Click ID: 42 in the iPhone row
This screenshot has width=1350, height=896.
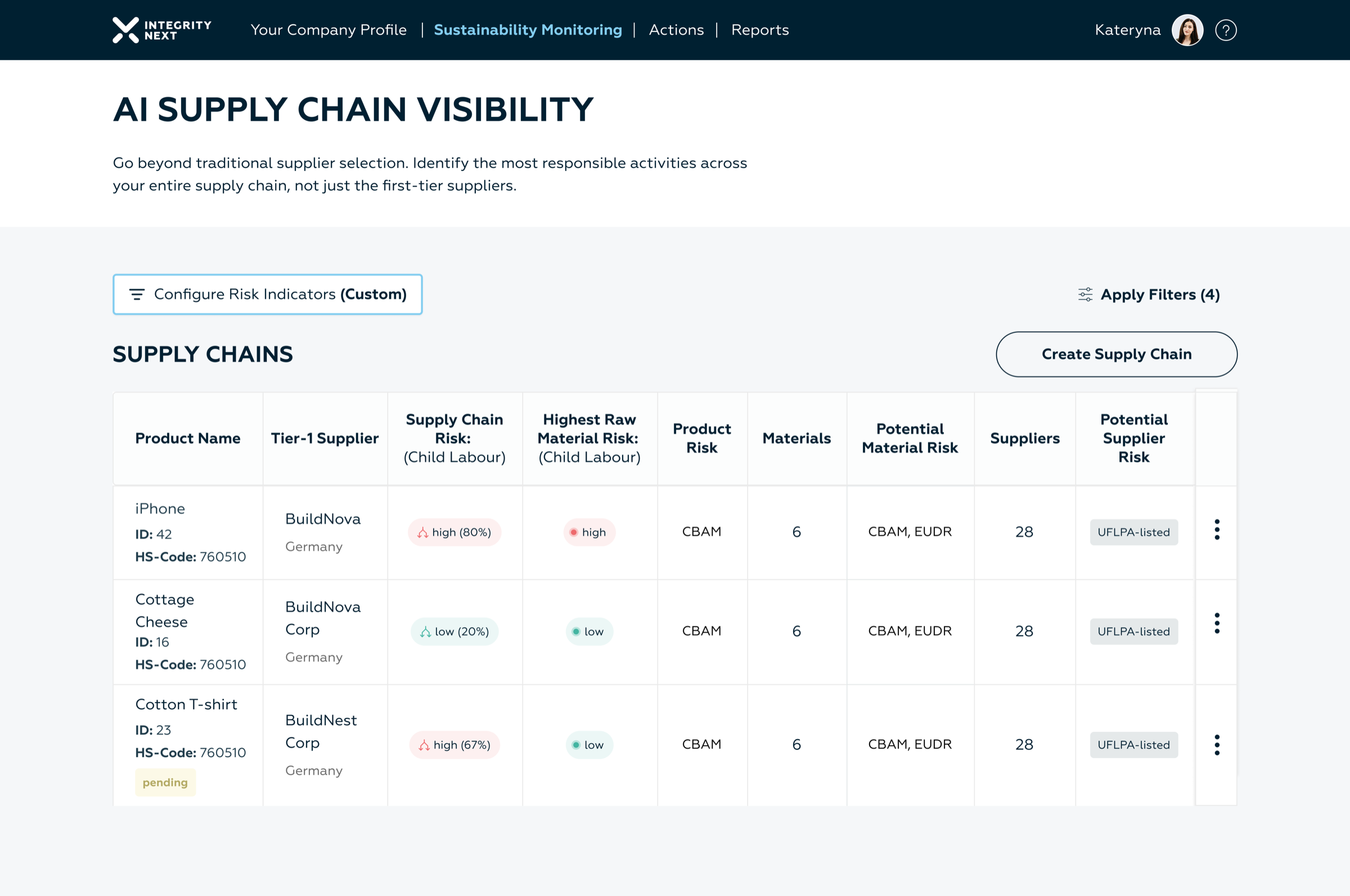click(x=153, y=534)
